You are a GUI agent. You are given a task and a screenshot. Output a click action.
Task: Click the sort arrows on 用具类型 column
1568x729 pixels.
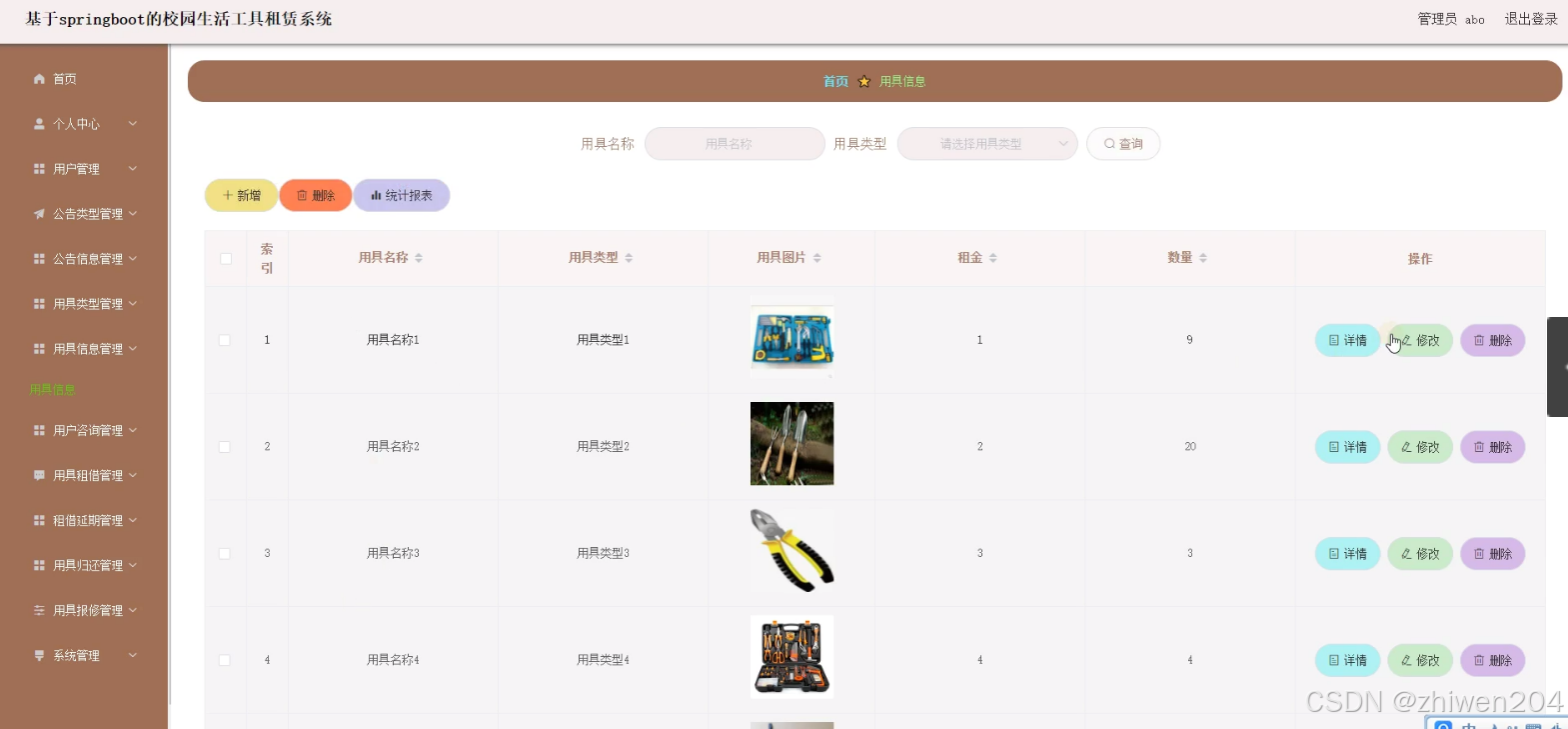tap(629, 258)
